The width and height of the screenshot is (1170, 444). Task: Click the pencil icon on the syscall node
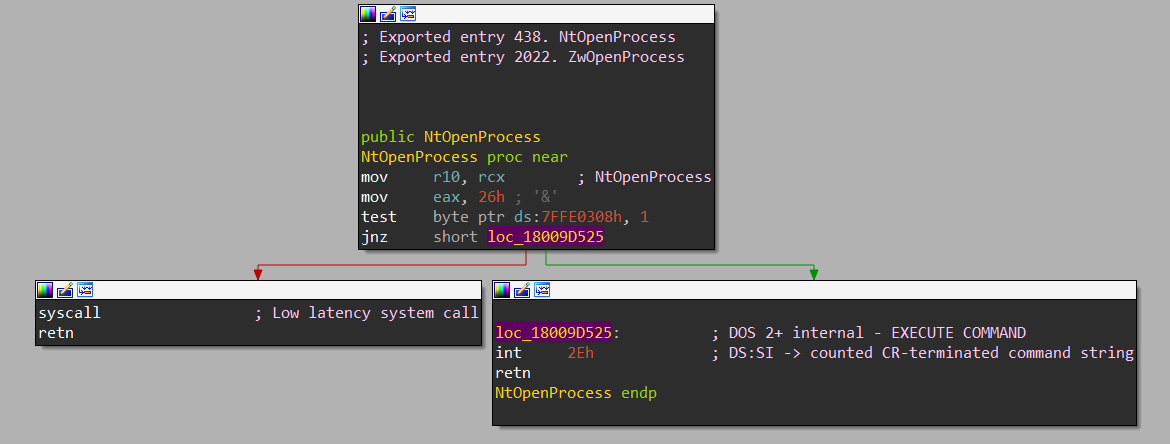pos(65,290)
